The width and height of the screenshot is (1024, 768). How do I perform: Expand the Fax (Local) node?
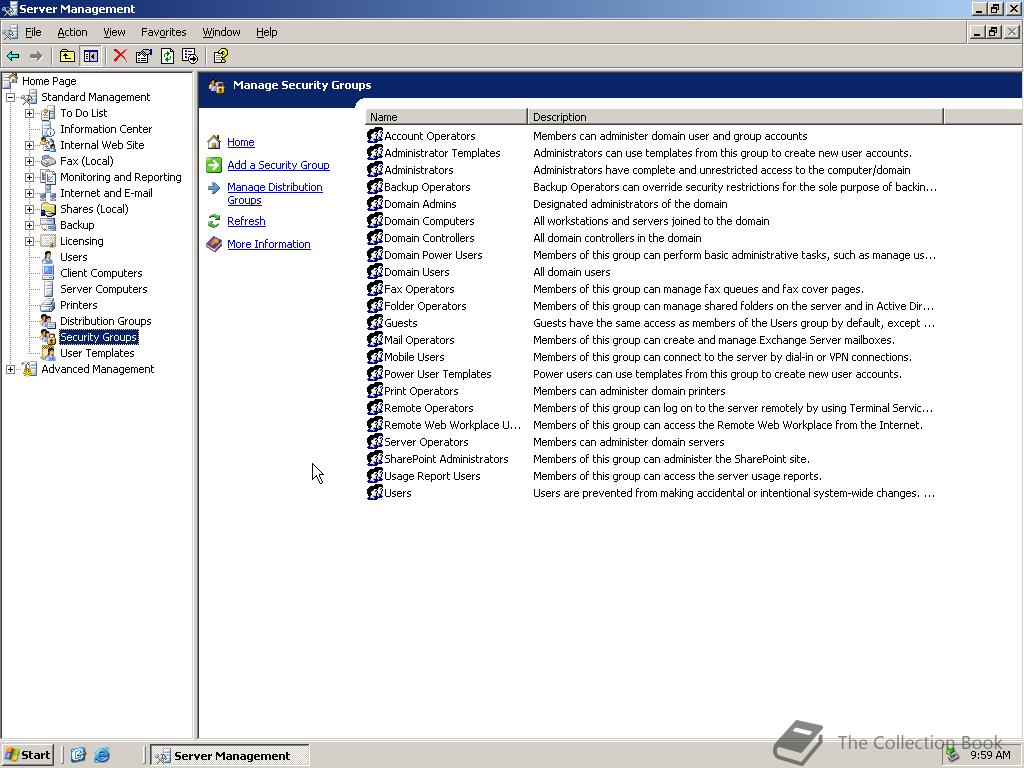29,161
